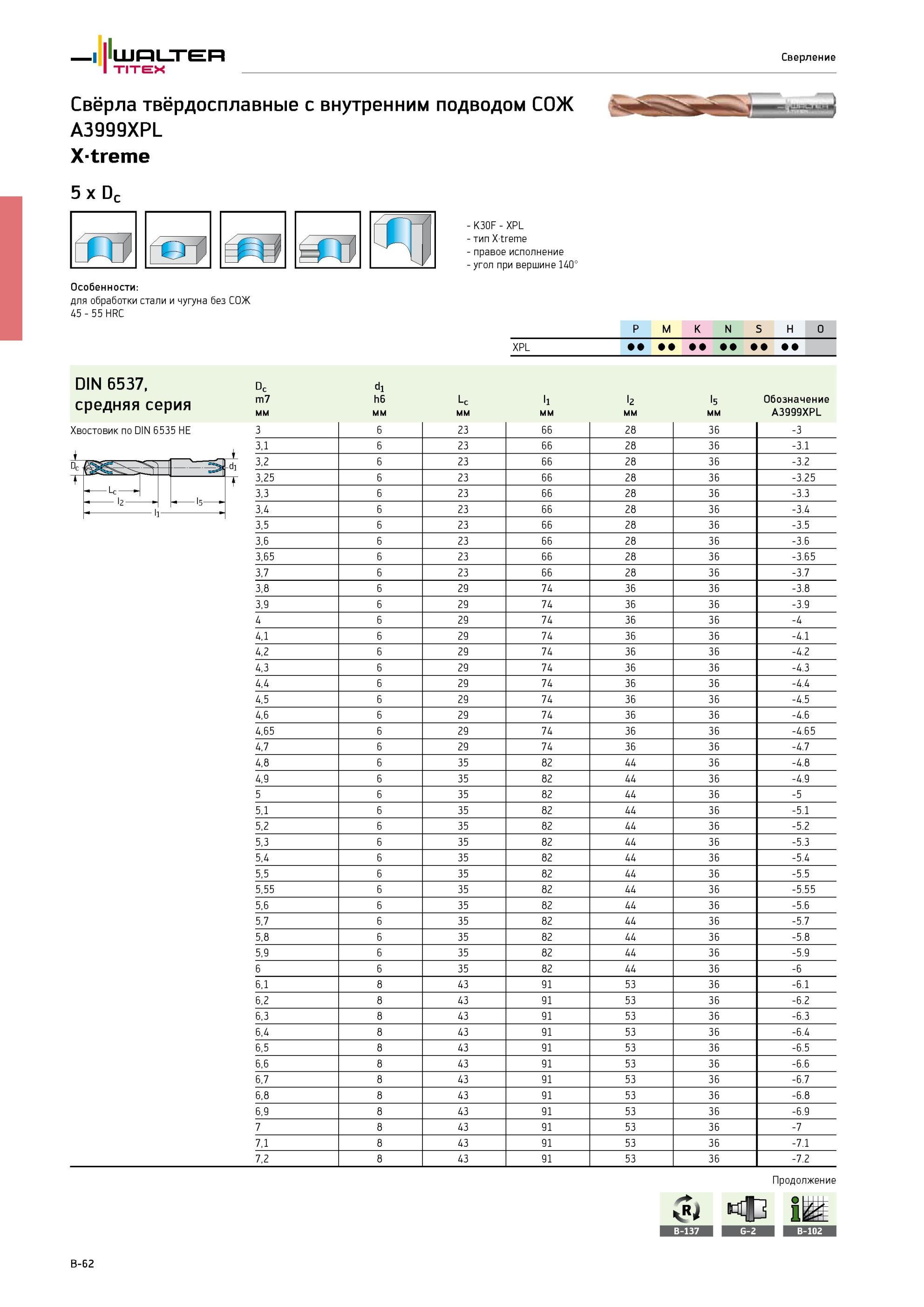Click the title 'Свёрла твёрдосплавные с внутренним подводом СОЖ'
This screenshot has width=924, height=1307.
322,104
